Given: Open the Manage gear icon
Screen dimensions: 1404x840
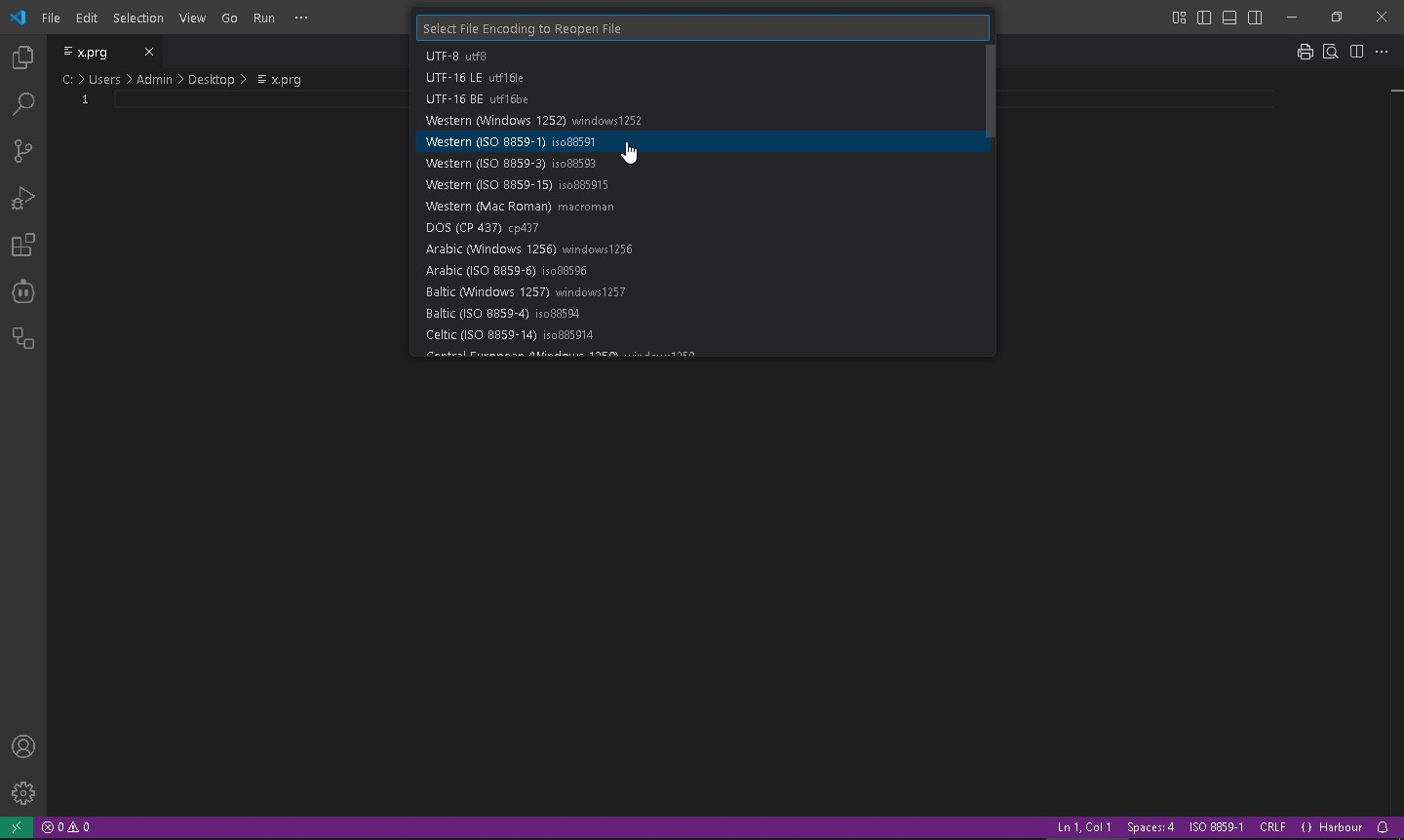Looking at the screenshot, I should 23,793.
